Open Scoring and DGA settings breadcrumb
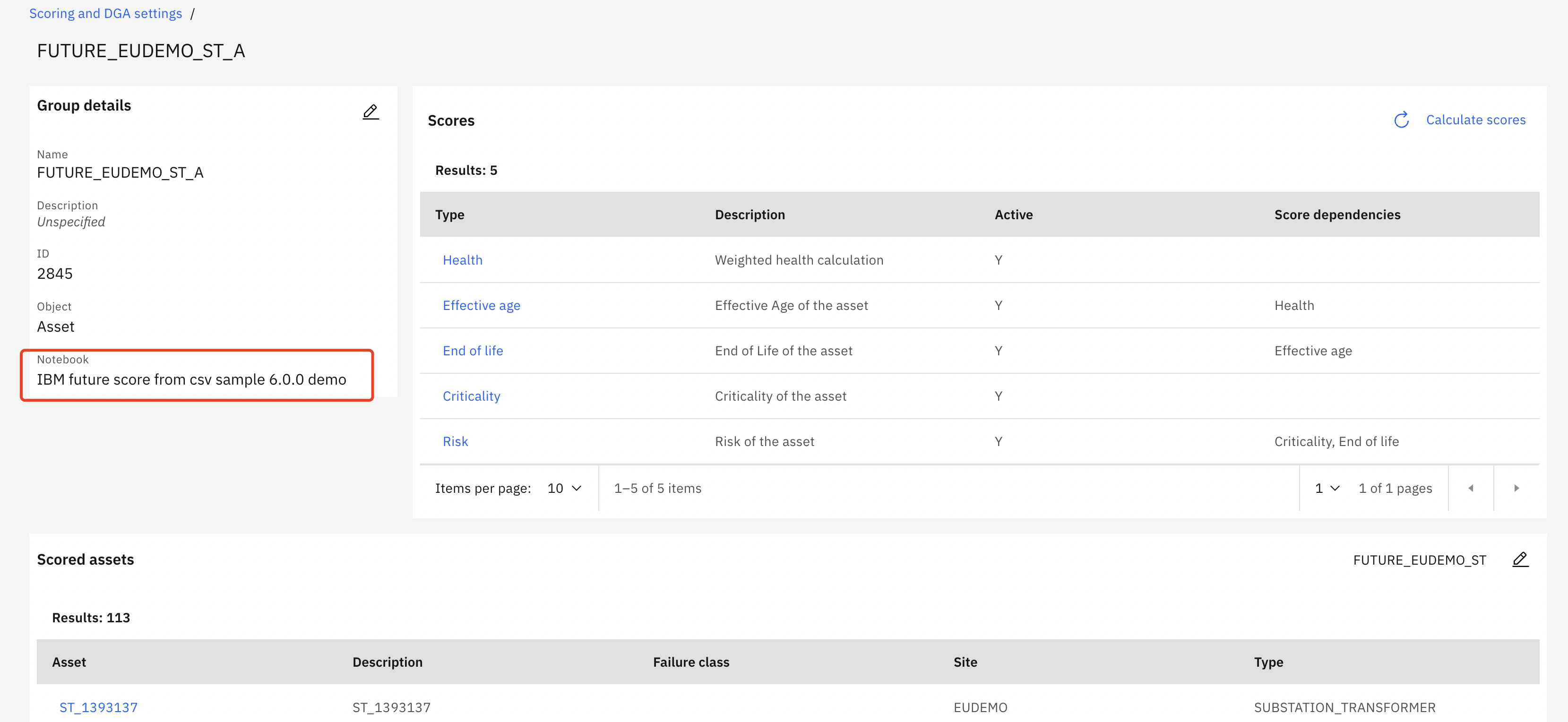The width and height of the screenshot is (1568, 722). 105,13
